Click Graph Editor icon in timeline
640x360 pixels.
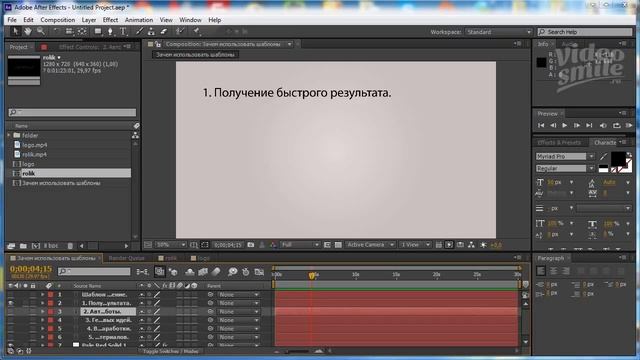pyautogui.click(x=259, y=272)
